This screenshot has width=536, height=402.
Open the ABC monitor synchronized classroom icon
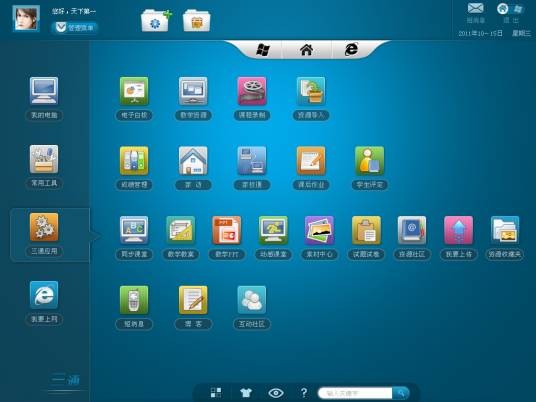[134, 230]
